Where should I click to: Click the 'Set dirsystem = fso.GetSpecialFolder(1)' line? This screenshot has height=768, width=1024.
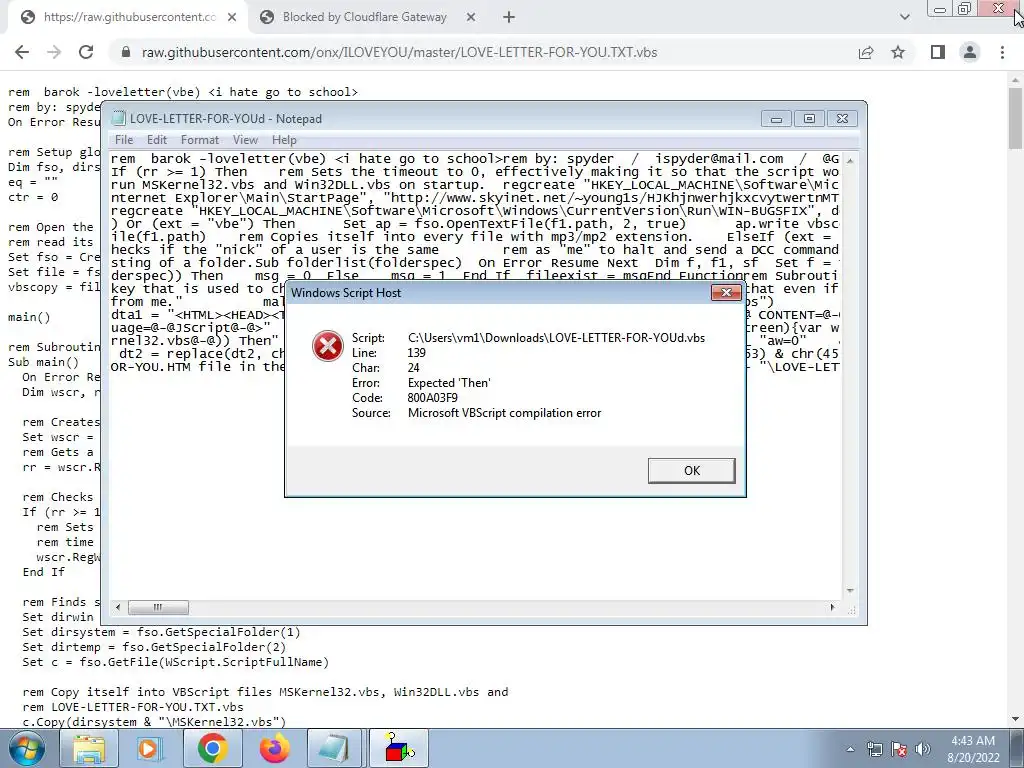(161, 632)
